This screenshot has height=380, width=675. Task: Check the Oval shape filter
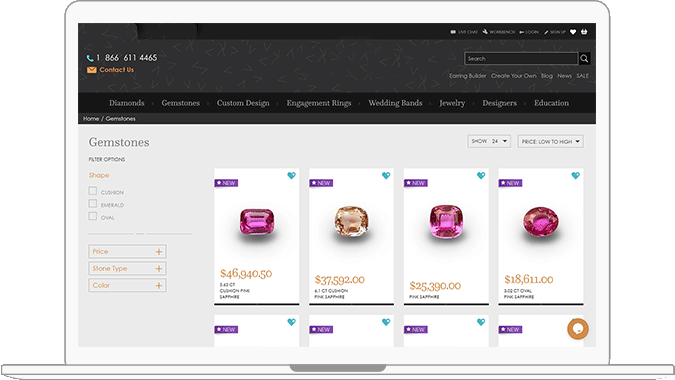(x=93, y=216)
